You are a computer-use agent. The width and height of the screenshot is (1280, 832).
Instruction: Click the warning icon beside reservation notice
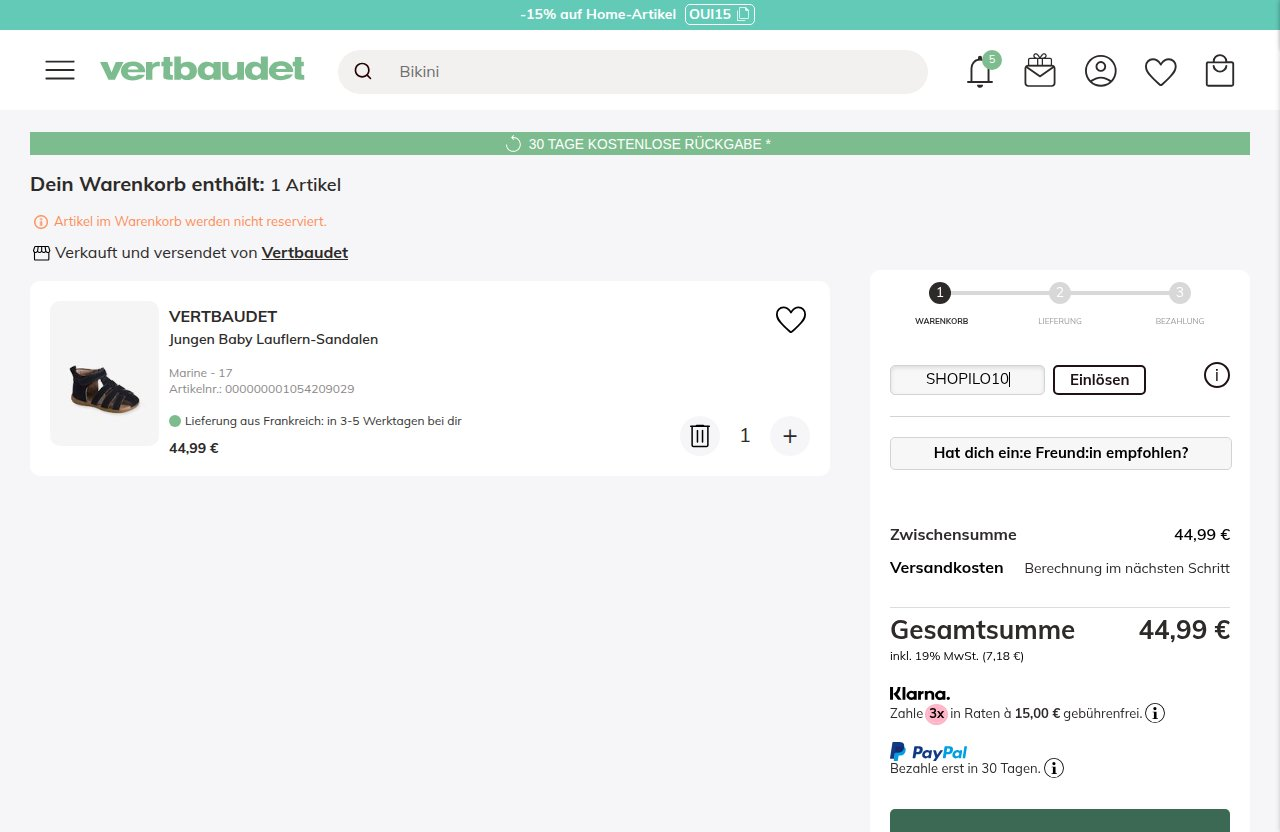tap(41, 222)
